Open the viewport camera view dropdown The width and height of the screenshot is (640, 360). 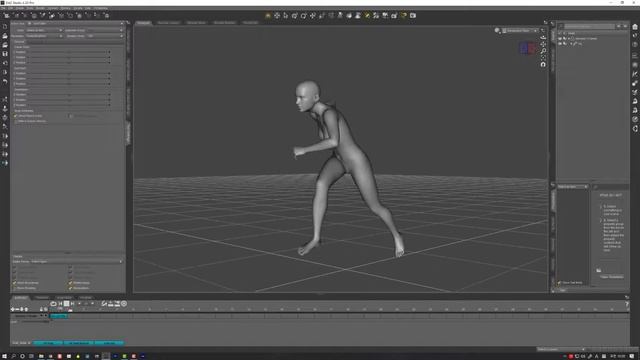522,31
